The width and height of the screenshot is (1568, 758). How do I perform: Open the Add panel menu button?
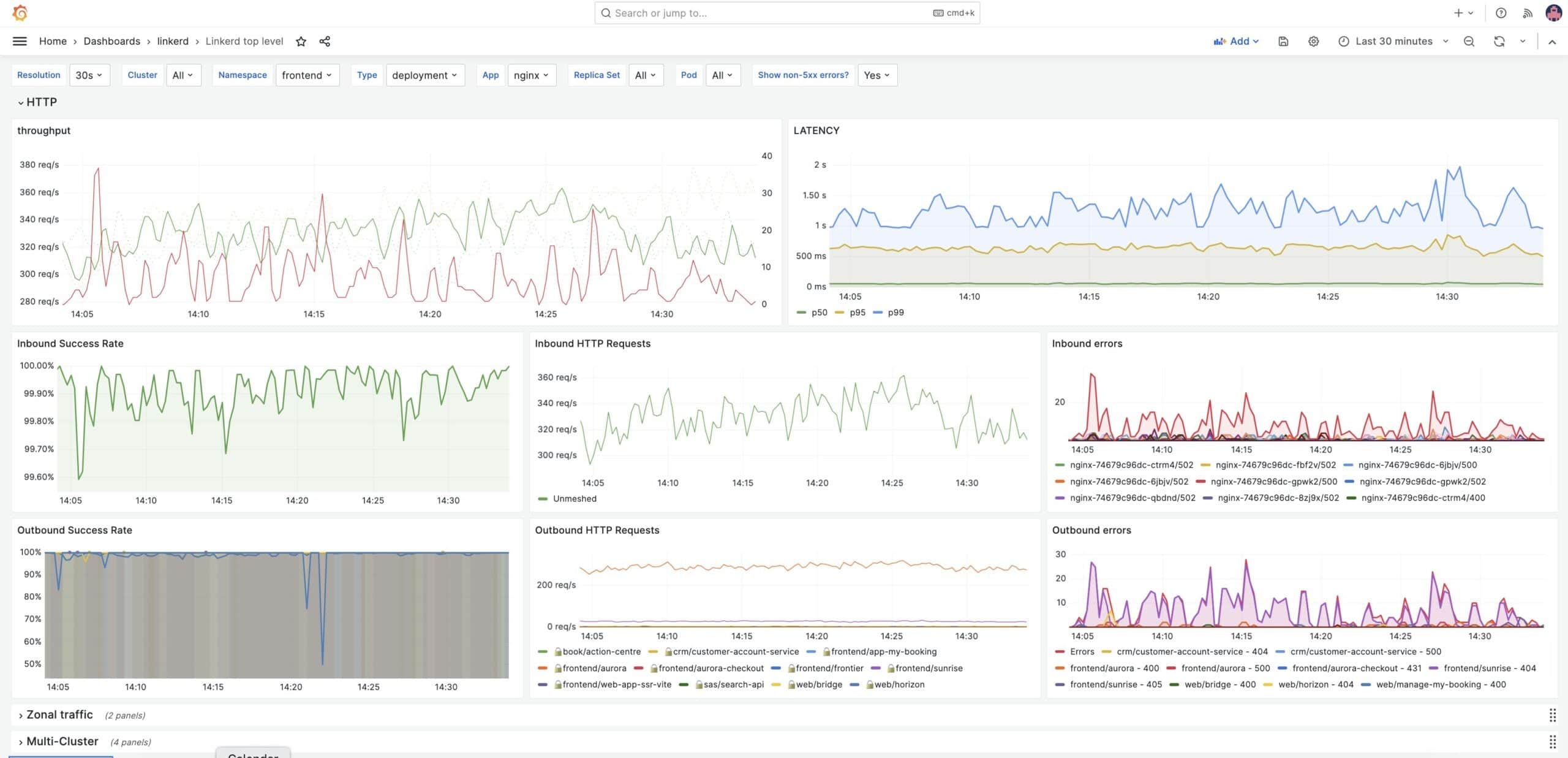[1236, 41]
